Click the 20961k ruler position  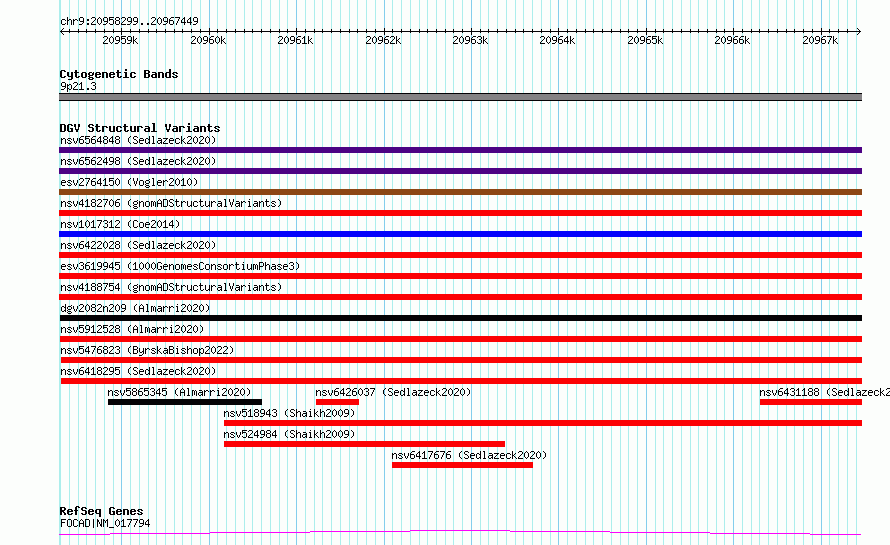coord(295,40)
